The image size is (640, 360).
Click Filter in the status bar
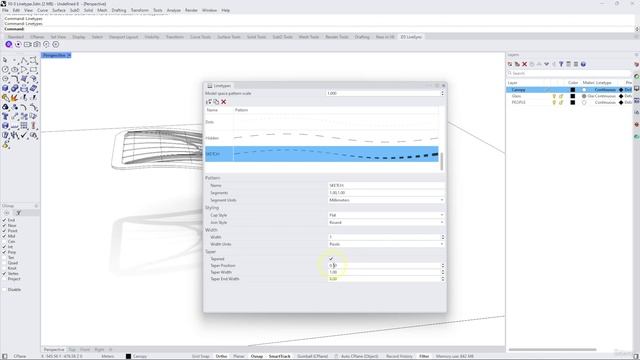(424, 356)
